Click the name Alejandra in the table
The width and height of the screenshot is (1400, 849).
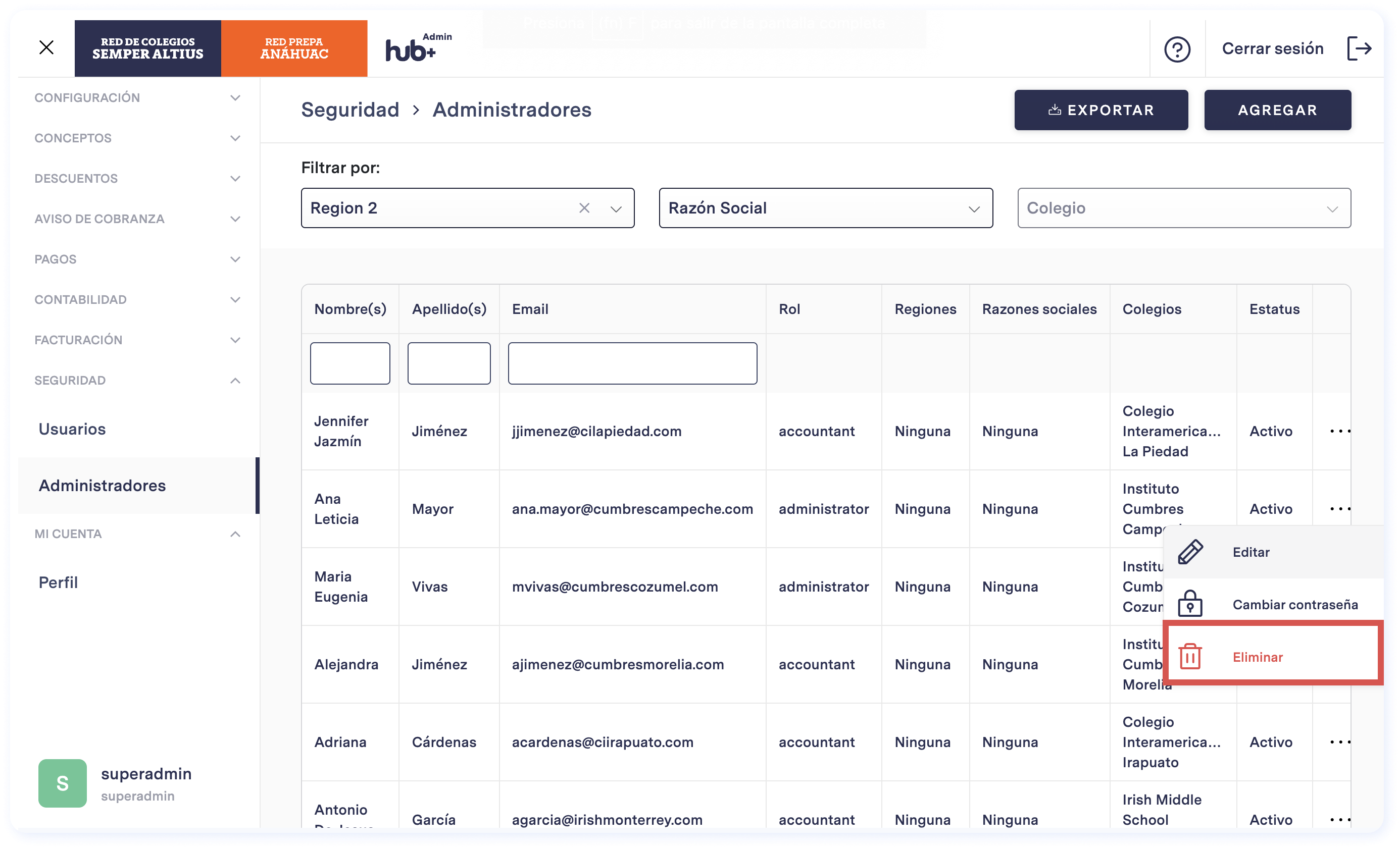click(346, 664)
